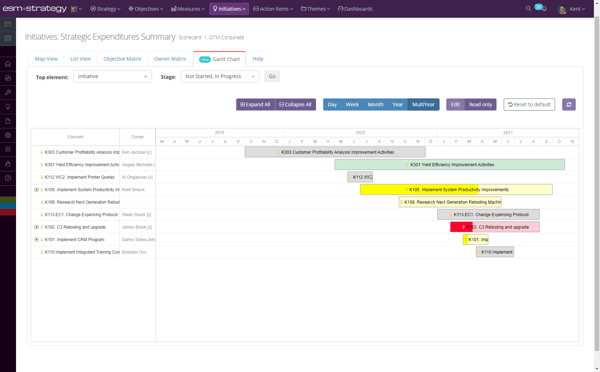Click the gear icon in the left sidebar
This screenshot has height=372, width=600.
[8, 135]
